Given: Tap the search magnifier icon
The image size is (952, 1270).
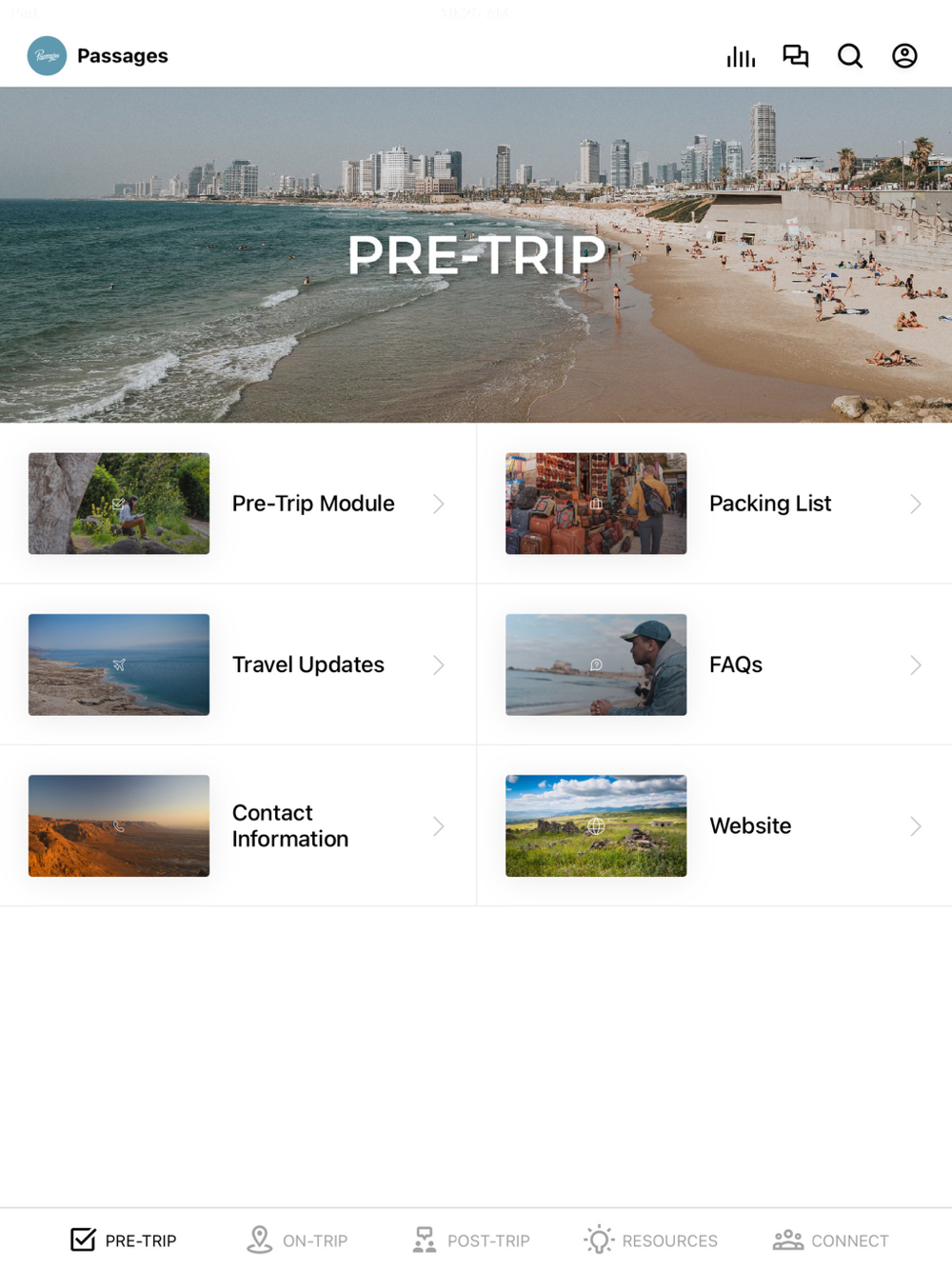Looking at the screenshot, I should (850, 56).
